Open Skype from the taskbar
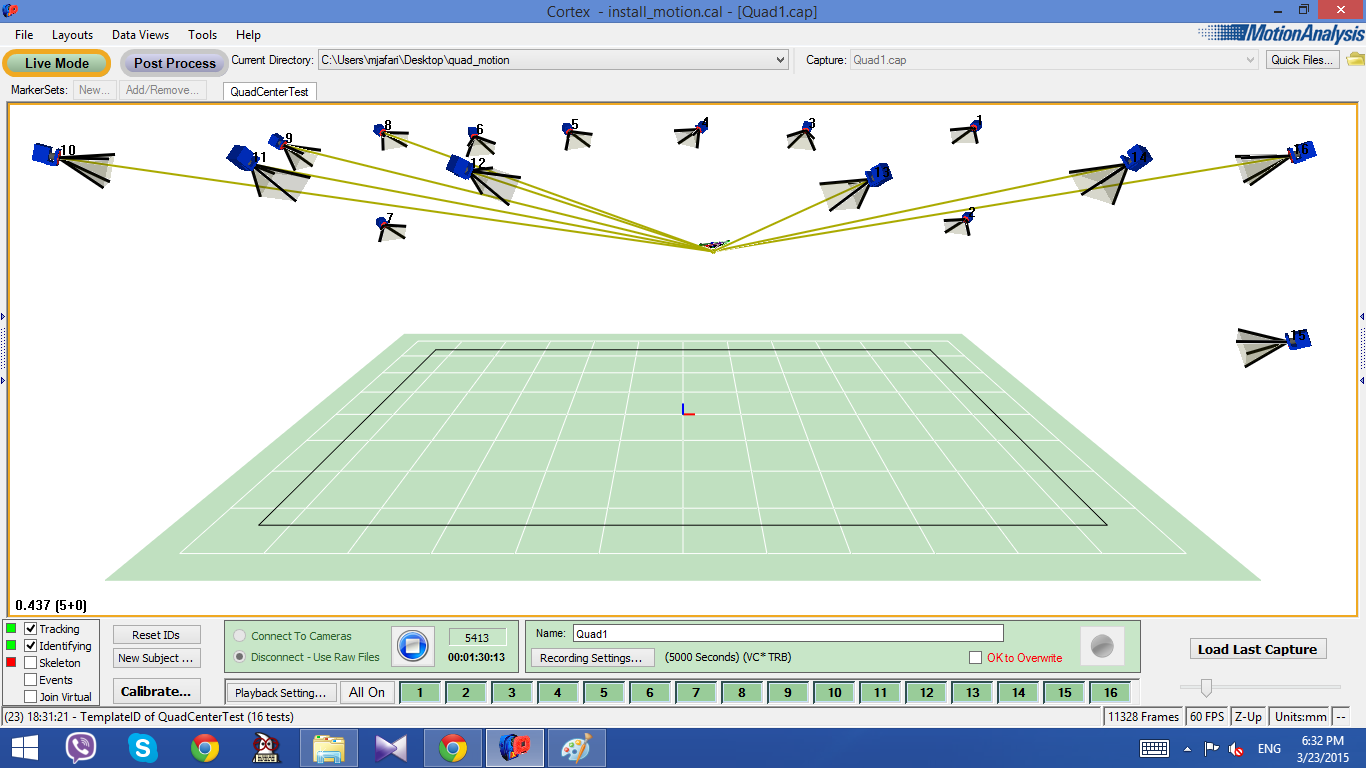This screenshot has height=768, width=1366. pyautogui.click(x=143, y=748)
